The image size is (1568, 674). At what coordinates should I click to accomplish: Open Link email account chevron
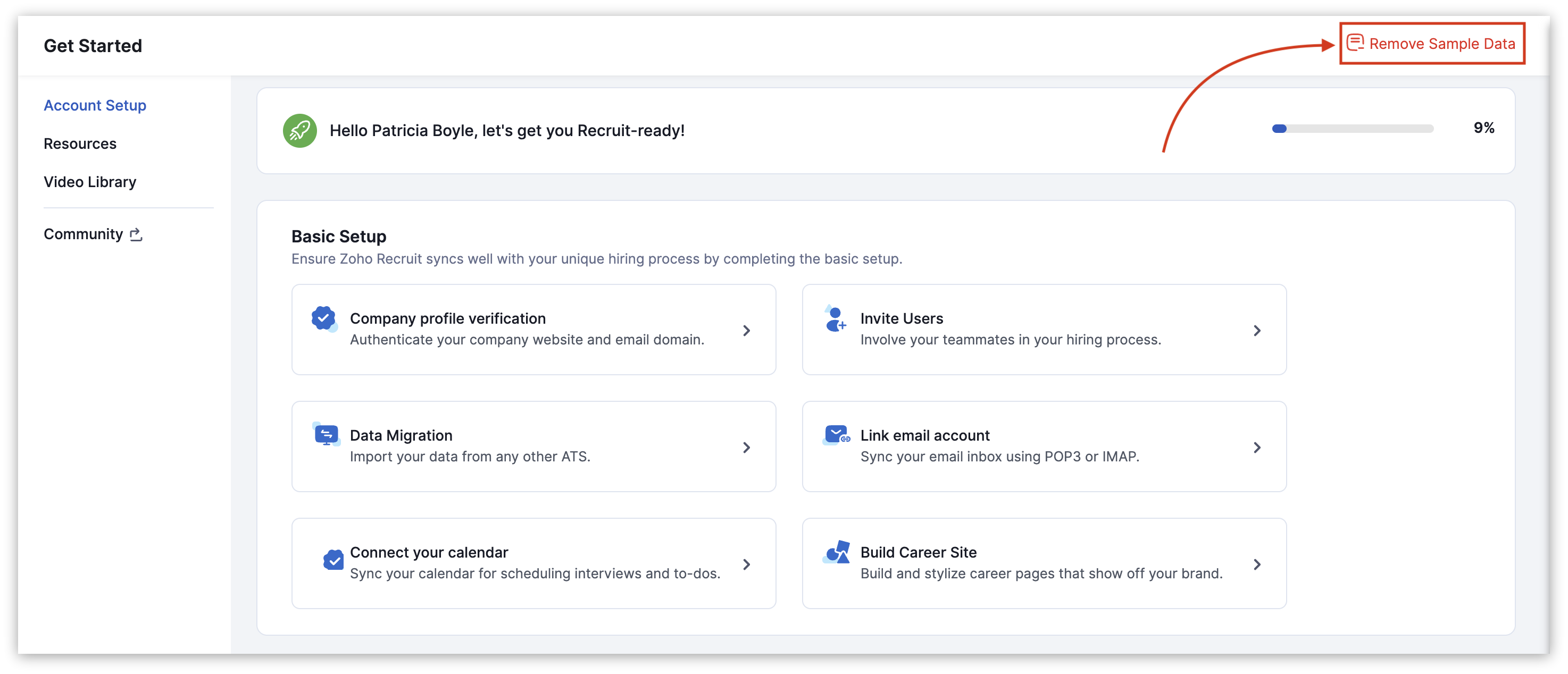pos(1257,448)
